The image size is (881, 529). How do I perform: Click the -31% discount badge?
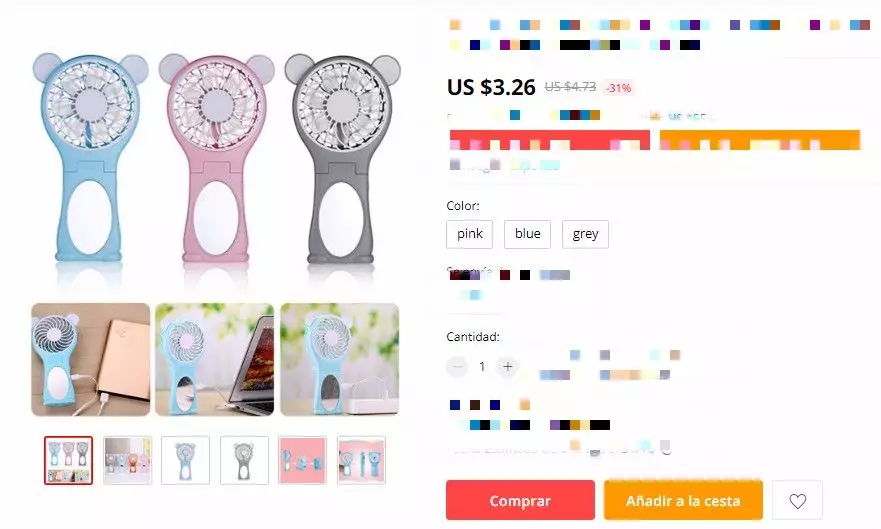tap(619, 88)
